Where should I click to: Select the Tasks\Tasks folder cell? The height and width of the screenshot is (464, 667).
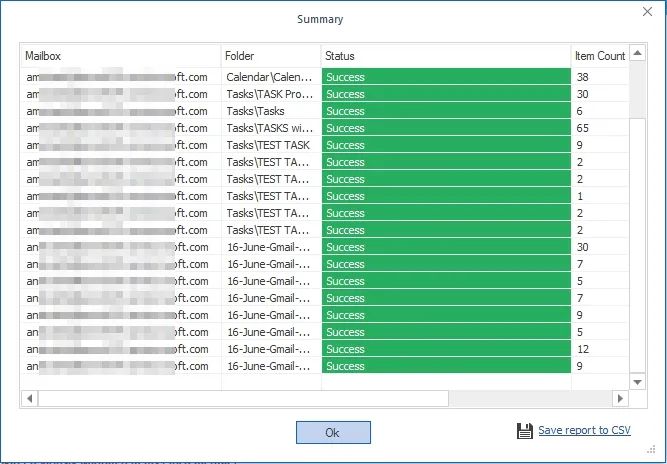pos(271,111)
